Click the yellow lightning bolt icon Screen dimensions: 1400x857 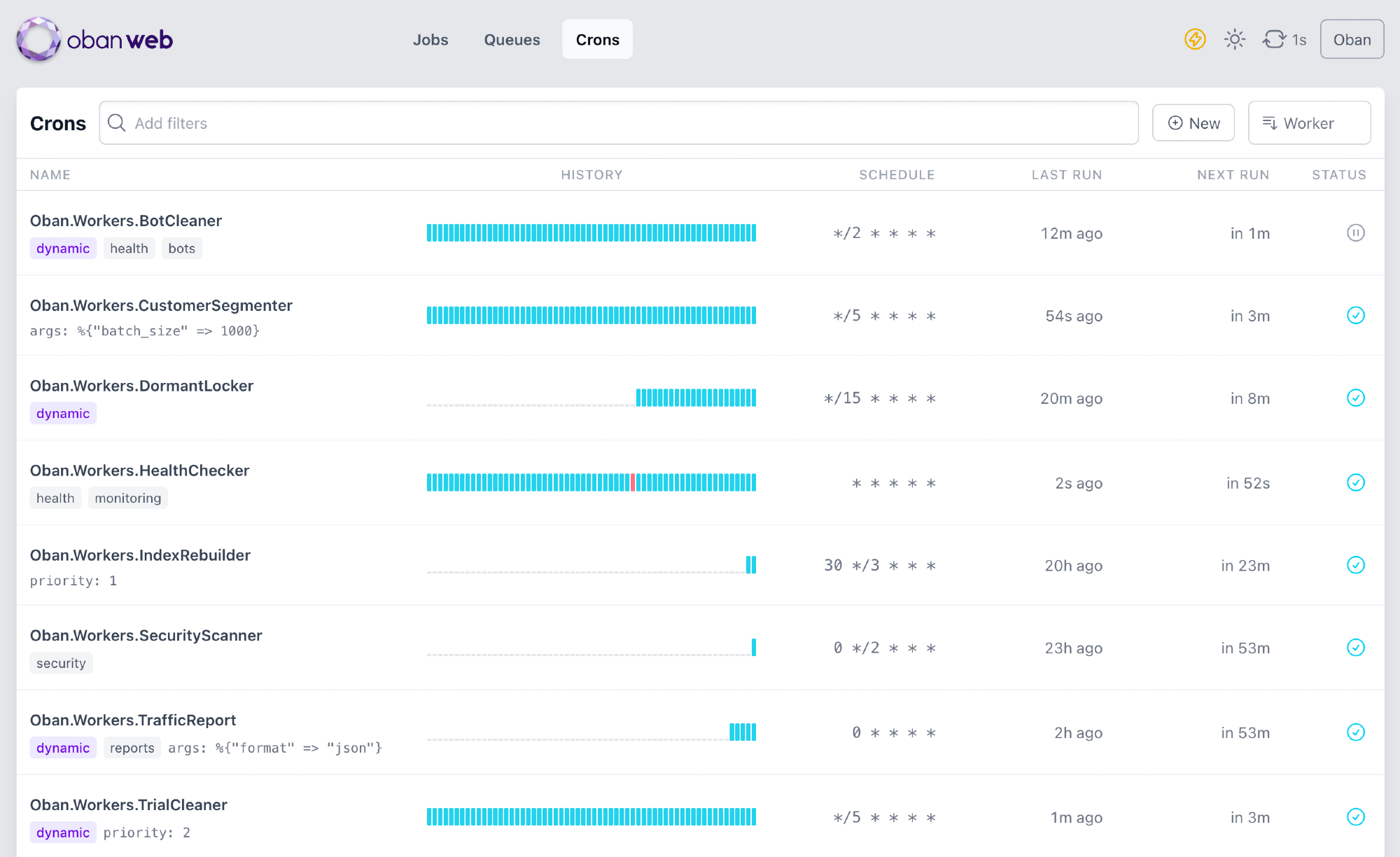(1195, 39)
